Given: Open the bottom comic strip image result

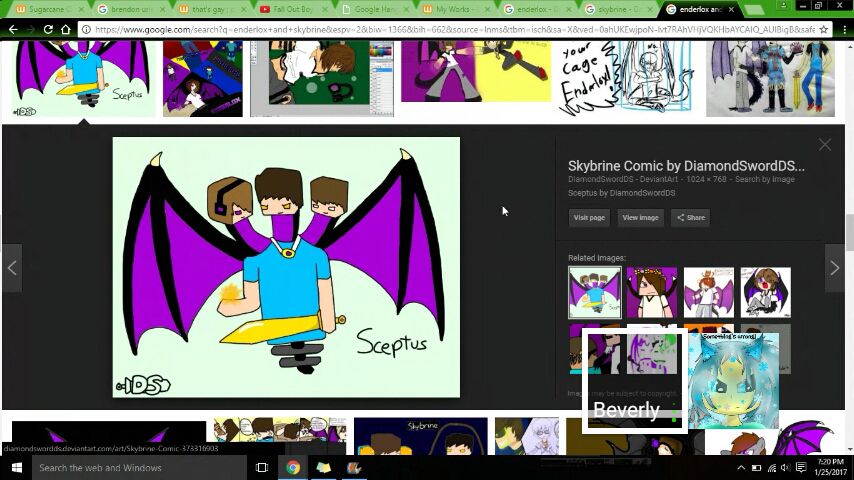Looking at the screenshot, I should [x=280, y=430].
